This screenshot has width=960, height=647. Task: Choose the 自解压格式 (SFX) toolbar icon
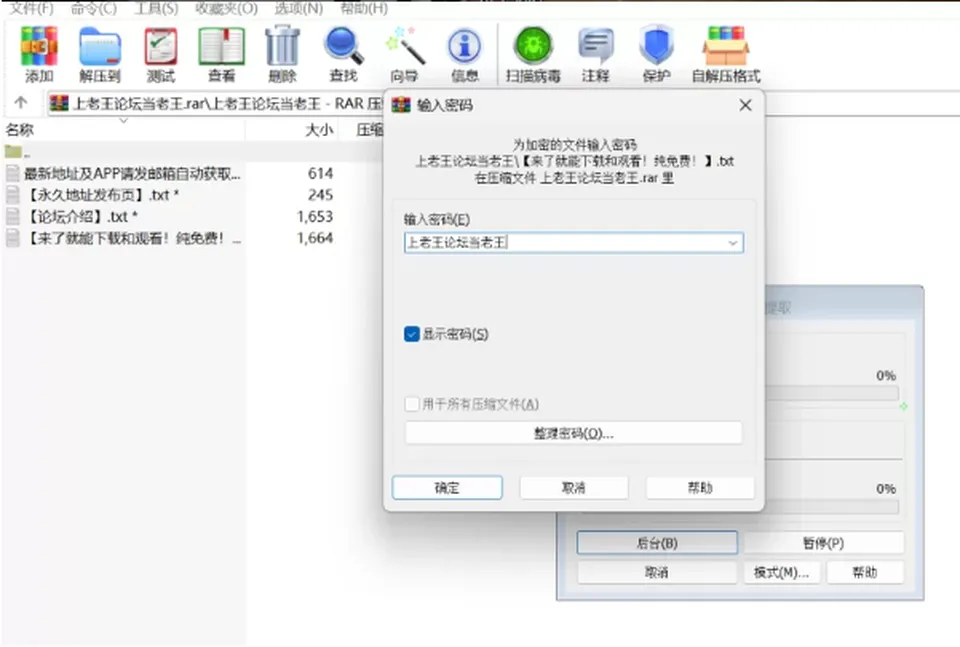point(726,54)
